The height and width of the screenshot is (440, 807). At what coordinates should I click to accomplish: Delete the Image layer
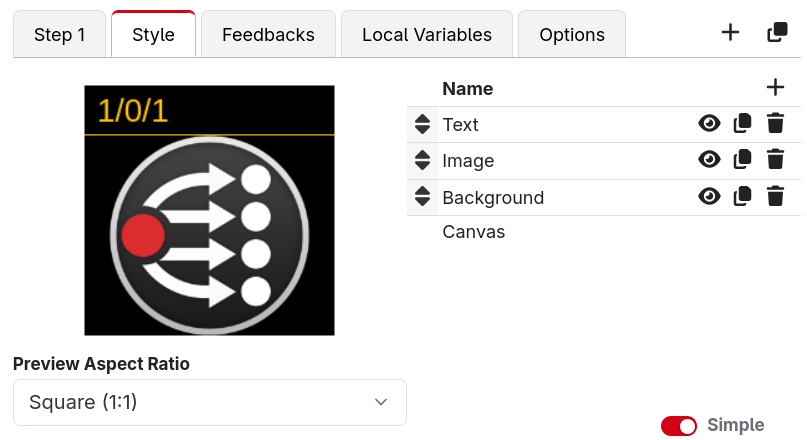coord(775,160)
